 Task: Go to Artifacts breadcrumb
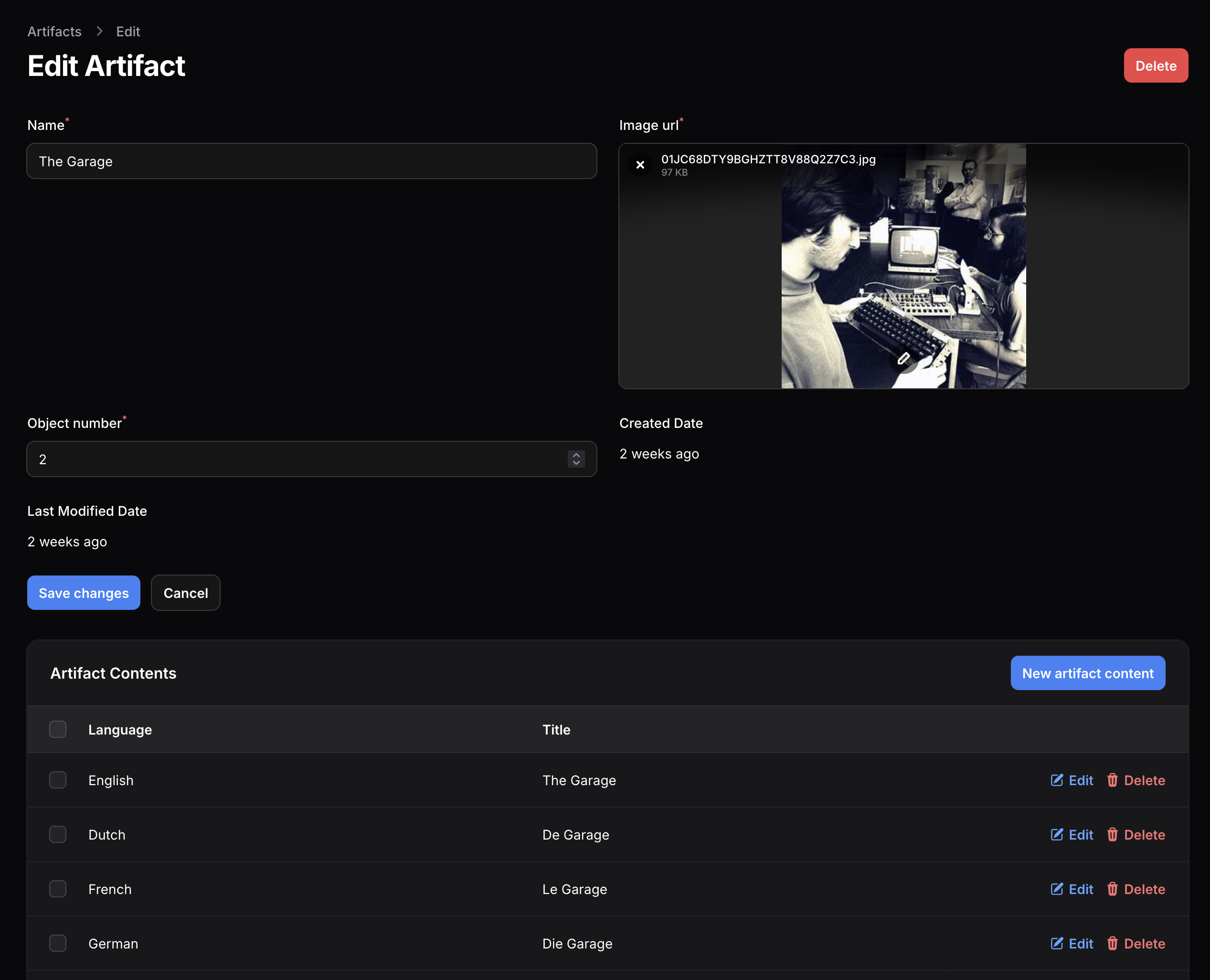tap(54, 32)
